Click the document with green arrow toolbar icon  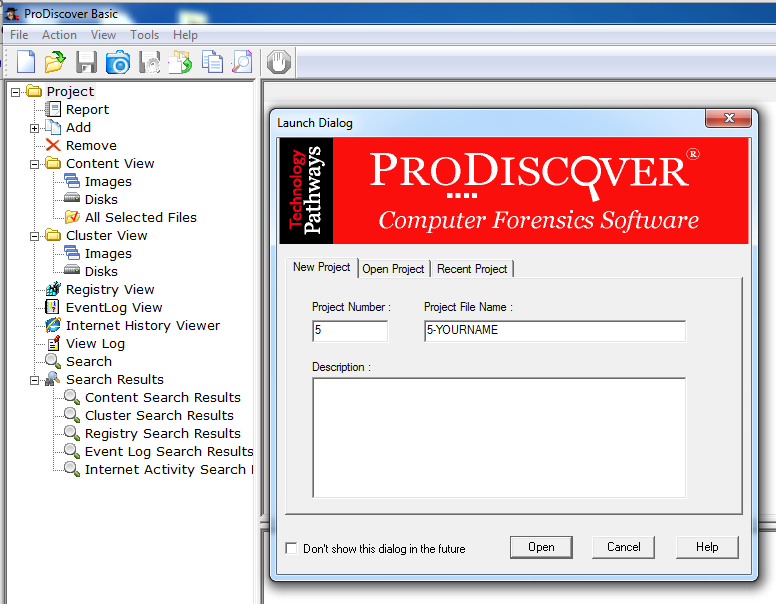[181, 62]
